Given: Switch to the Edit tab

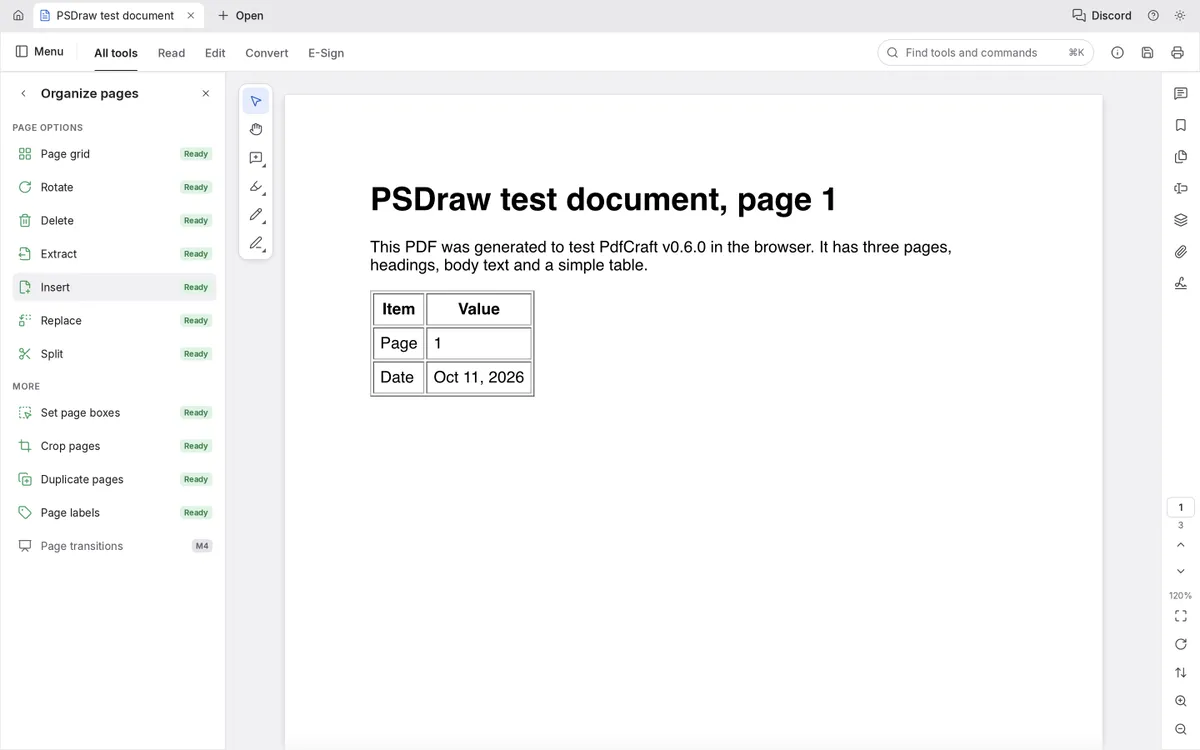Looking at the screenshot, I should click(x=215, y=53).
